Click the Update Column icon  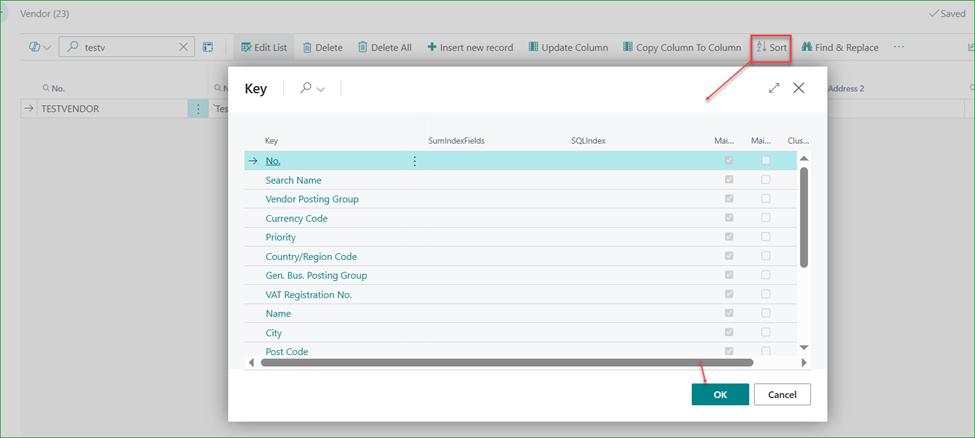[x=534, y=47]
